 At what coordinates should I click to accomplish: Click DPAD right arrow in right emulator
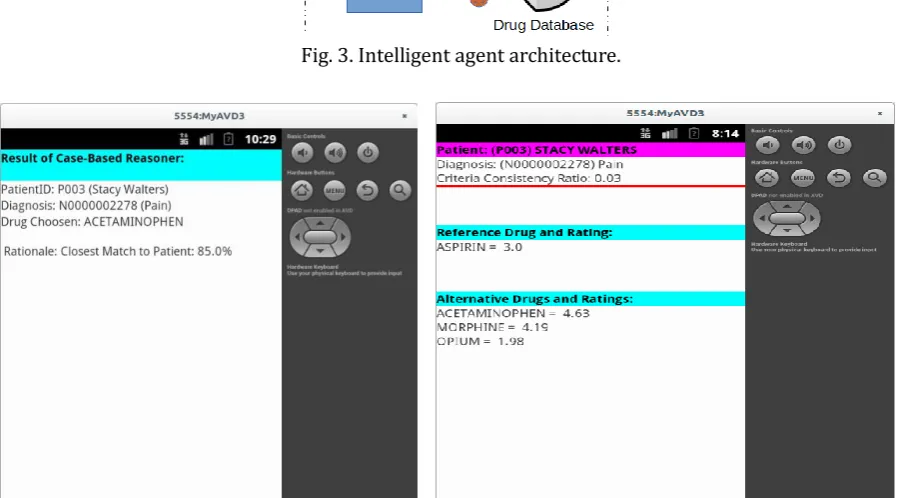click(x=812, y=218)
